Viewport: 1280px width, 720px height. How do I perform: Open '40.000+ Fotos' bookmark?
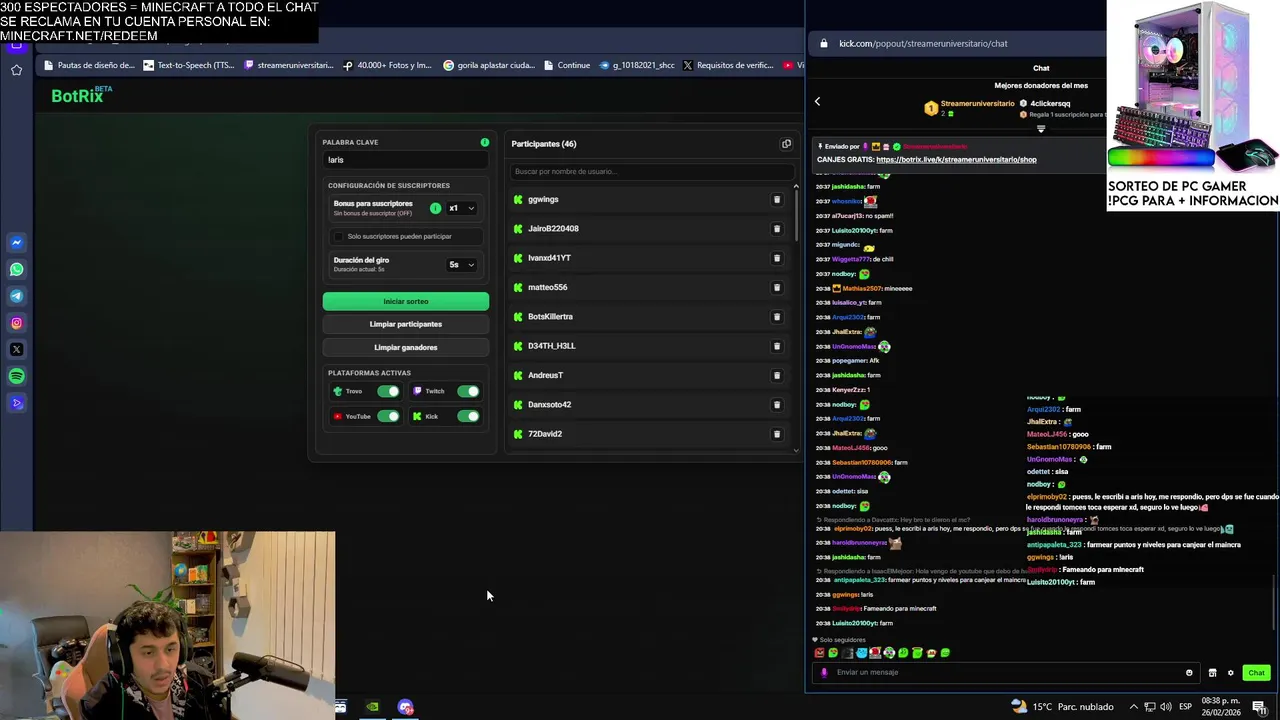coord(387,66)
